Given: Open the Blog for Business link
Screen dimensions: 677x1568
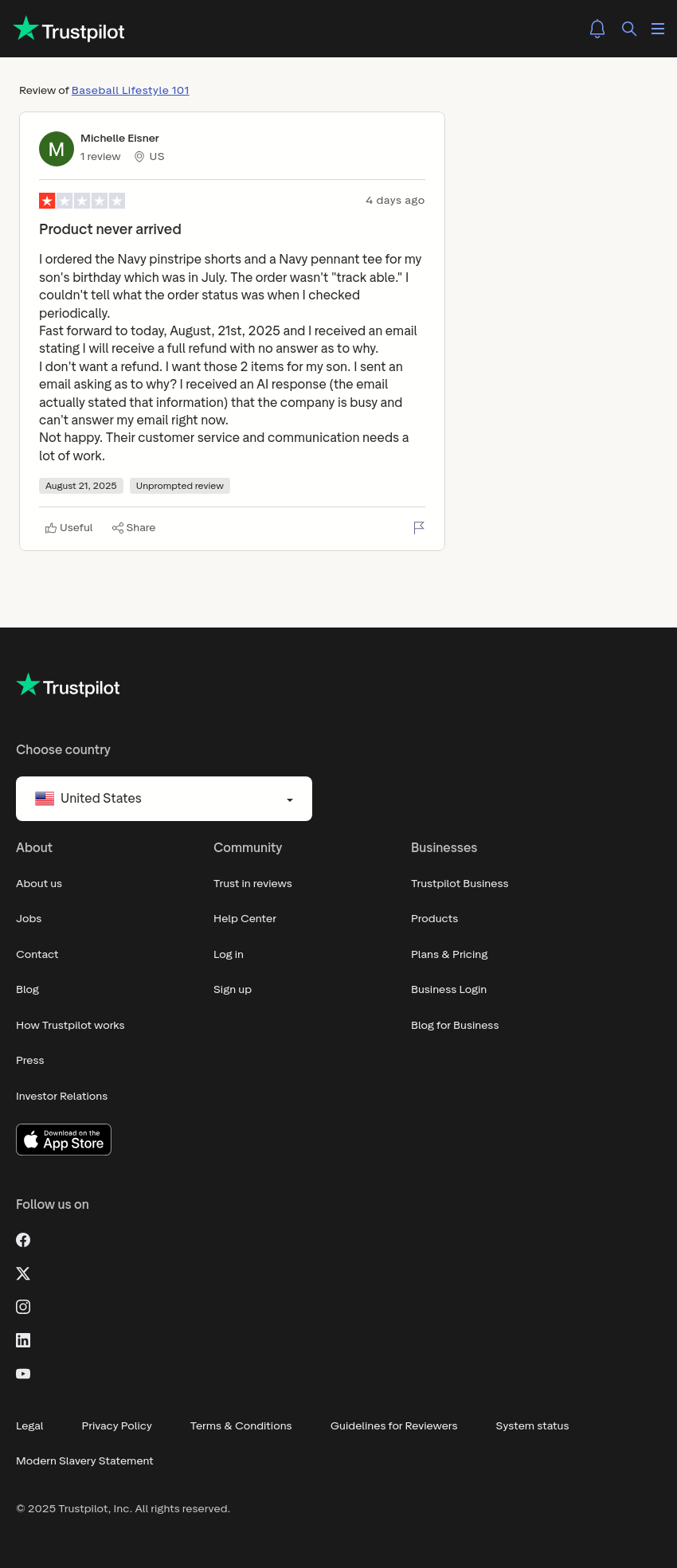Looking at the screenshot, I should [x=455, y=1026].
